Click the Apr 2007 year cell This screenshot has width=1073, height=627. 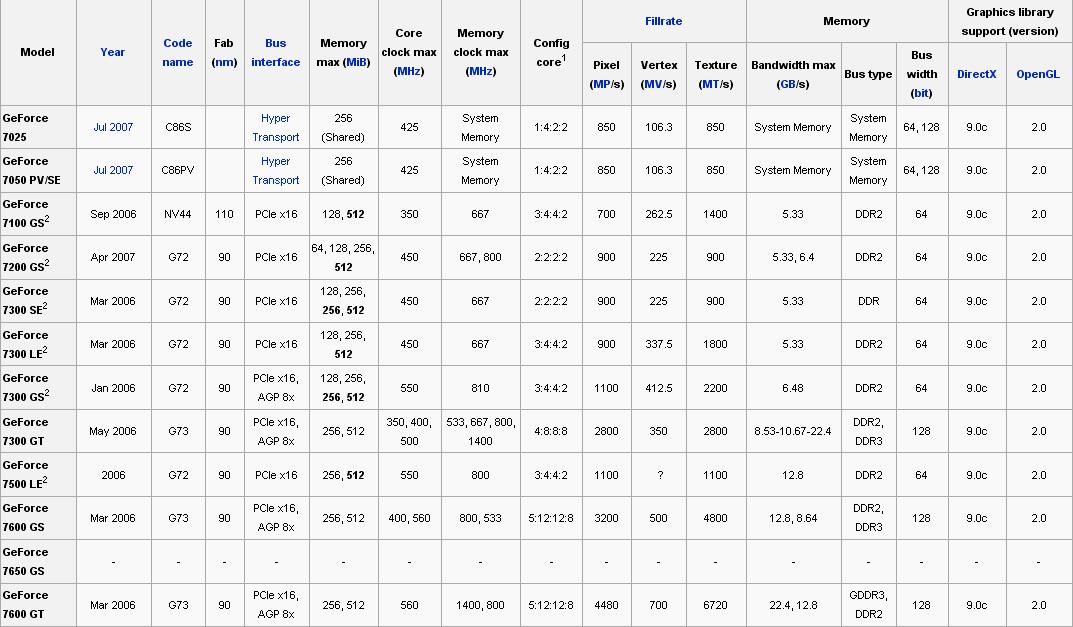click(x=114, y=257)
